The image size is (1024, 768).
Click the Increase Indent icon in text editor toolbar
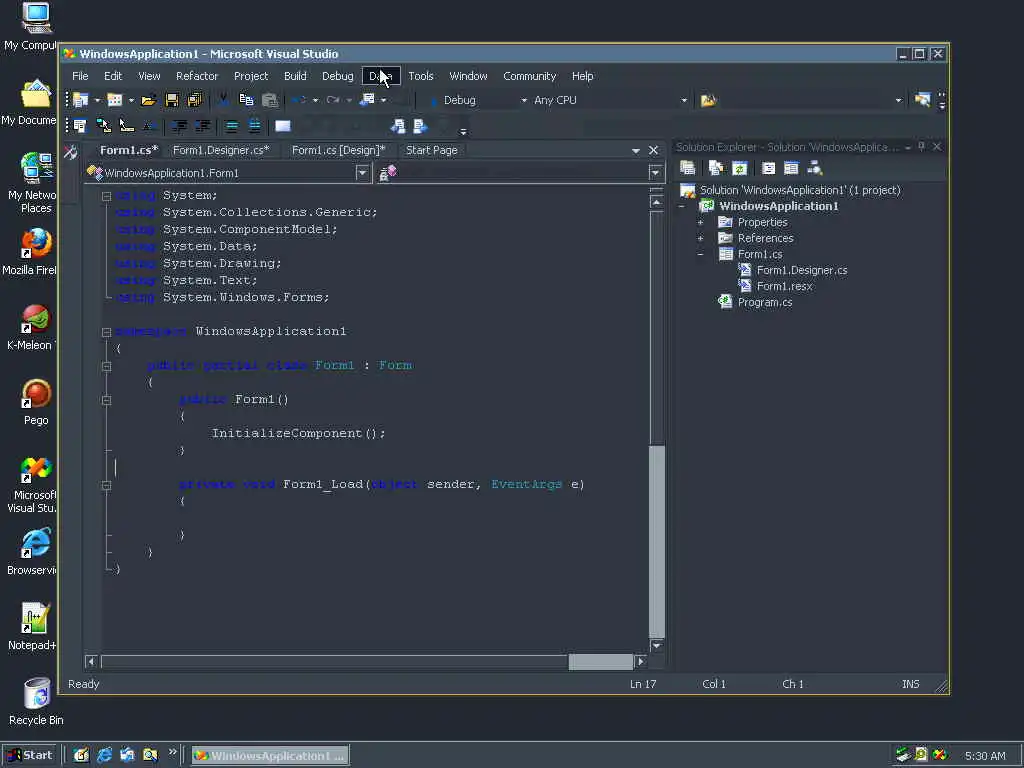(203, 126)
